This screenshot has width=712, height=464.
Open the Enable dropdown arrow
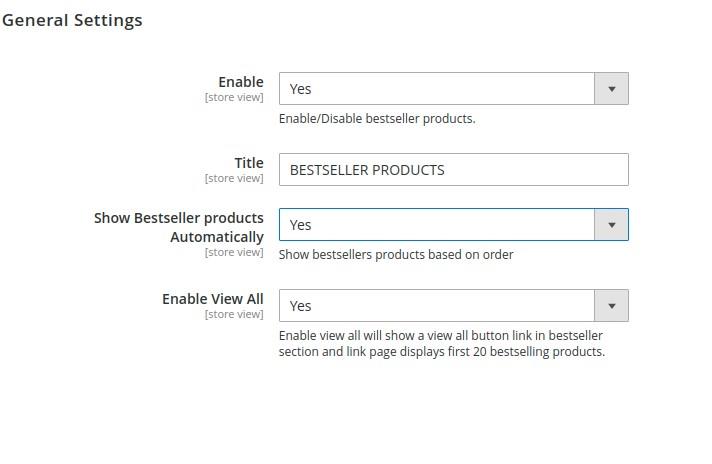click(x=611, y=89)
